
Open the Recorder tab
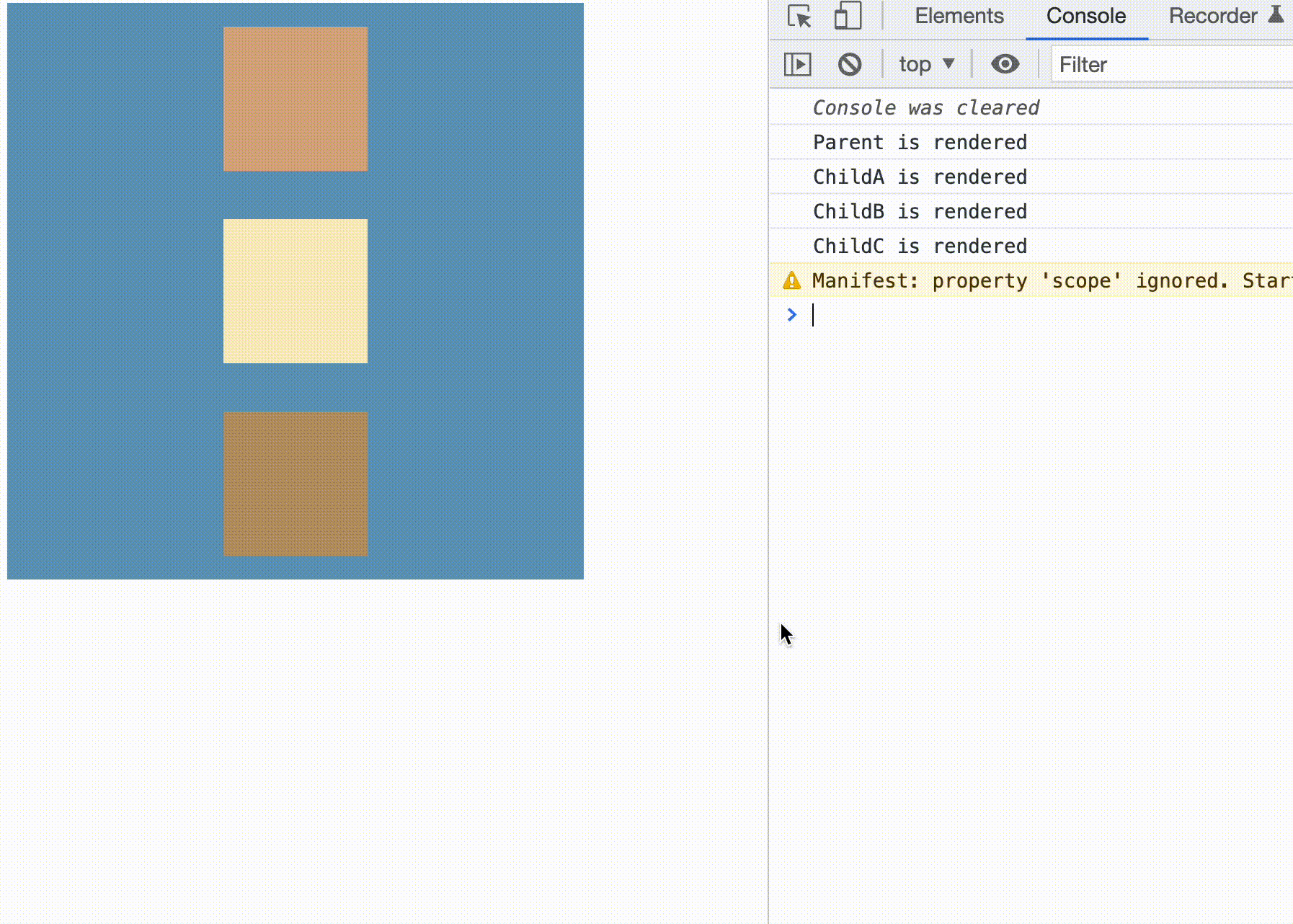pos(1212,16)
